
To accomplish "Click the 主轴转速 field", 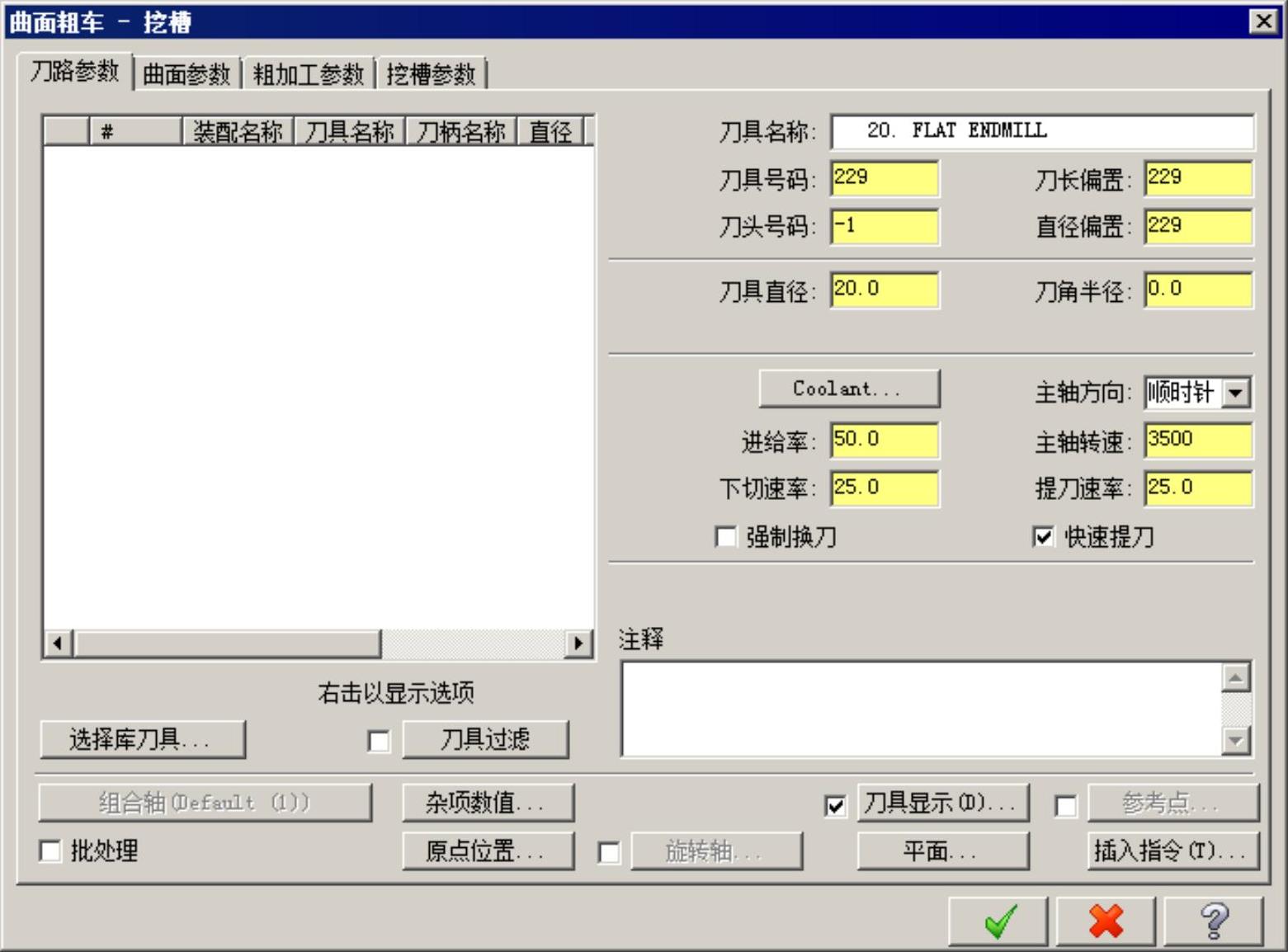I will click(1198, 441).
